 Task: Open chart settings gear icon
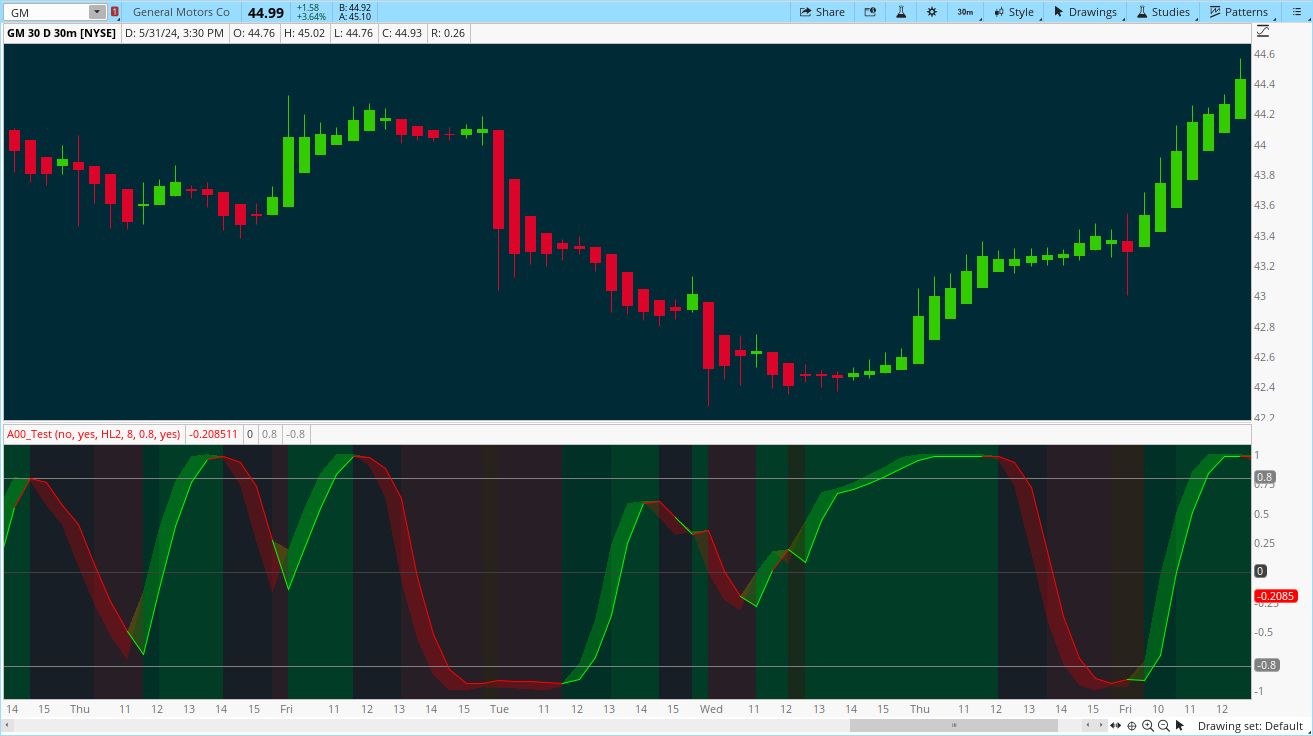coord(932,12)
